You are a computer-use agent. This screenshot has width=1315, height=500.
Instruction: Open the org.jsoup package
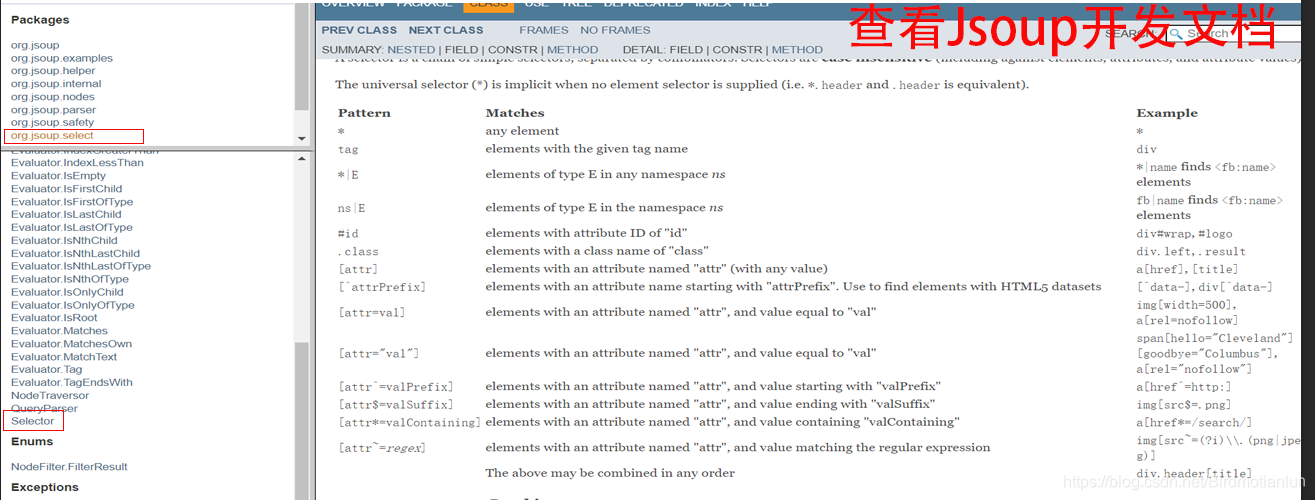[35, 45]
